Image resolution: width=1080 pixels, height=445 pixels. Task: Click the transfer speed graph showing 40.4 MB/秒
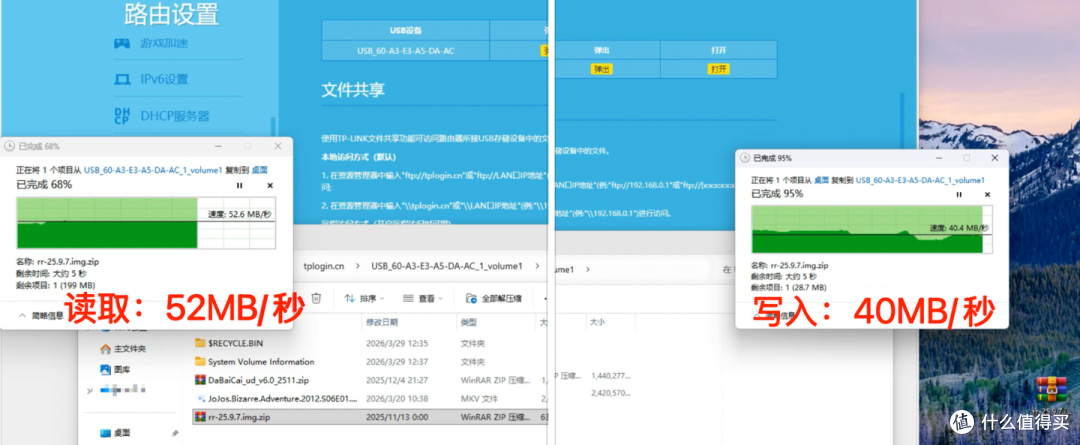coord(872,230)
